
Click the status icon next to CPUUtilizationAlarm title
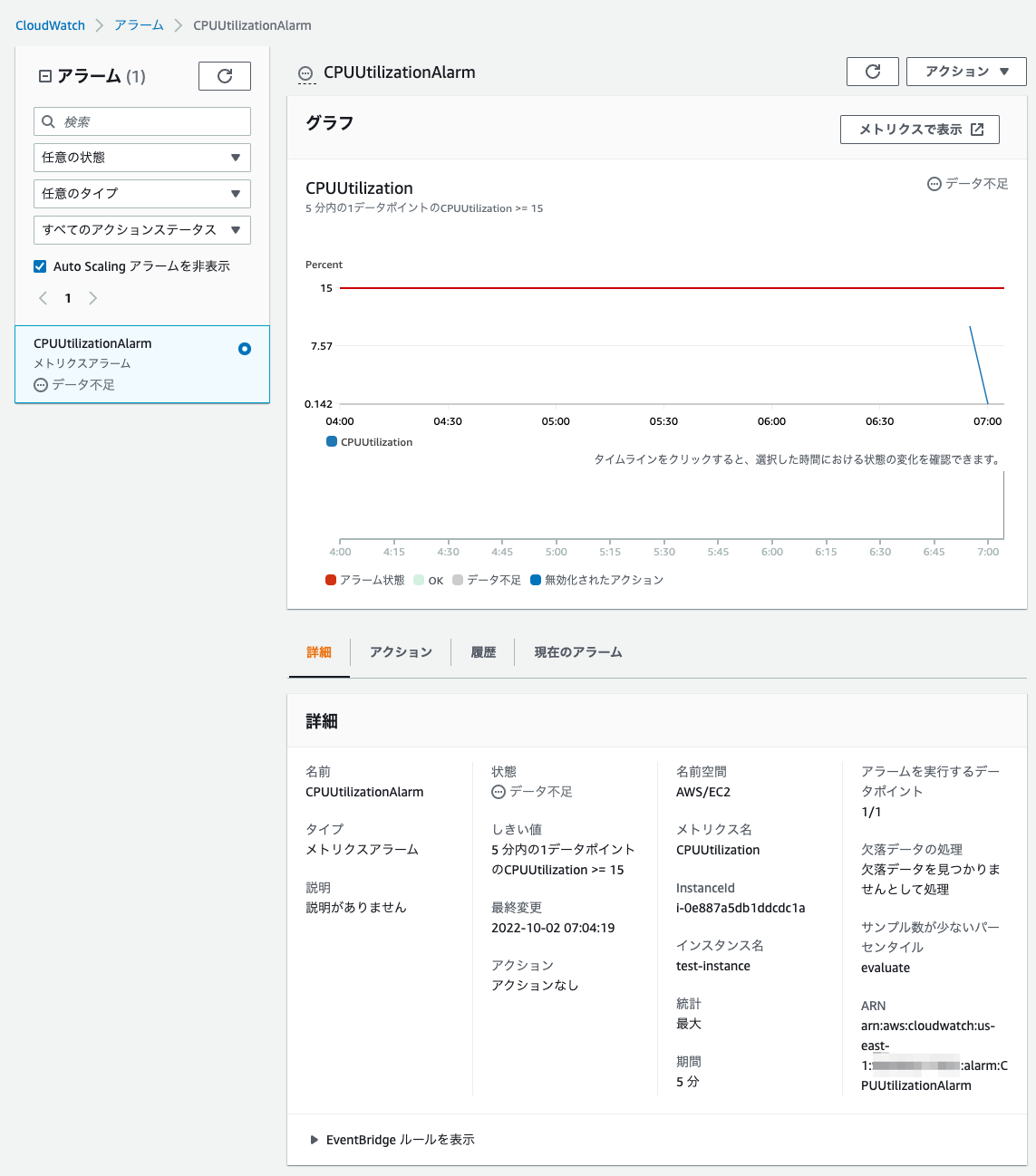[x=305, y=72]
